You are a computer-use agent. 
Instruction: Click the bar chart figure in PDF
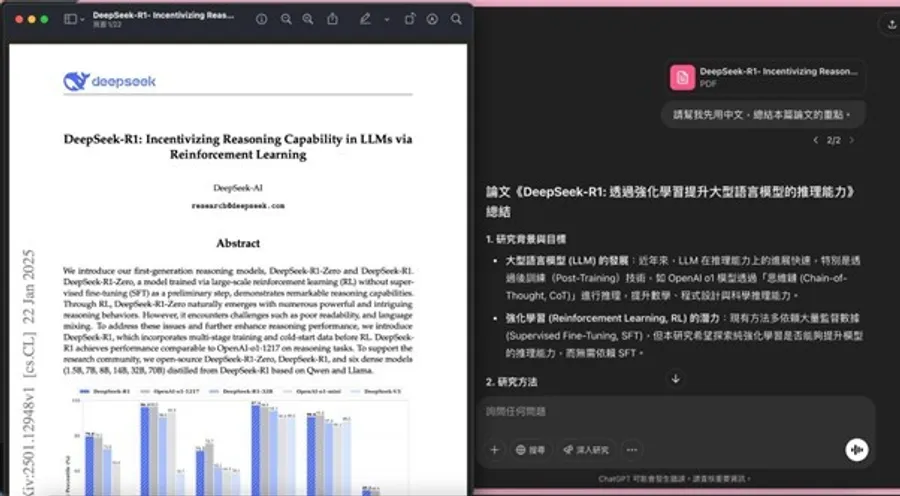(x=238, y=441)
